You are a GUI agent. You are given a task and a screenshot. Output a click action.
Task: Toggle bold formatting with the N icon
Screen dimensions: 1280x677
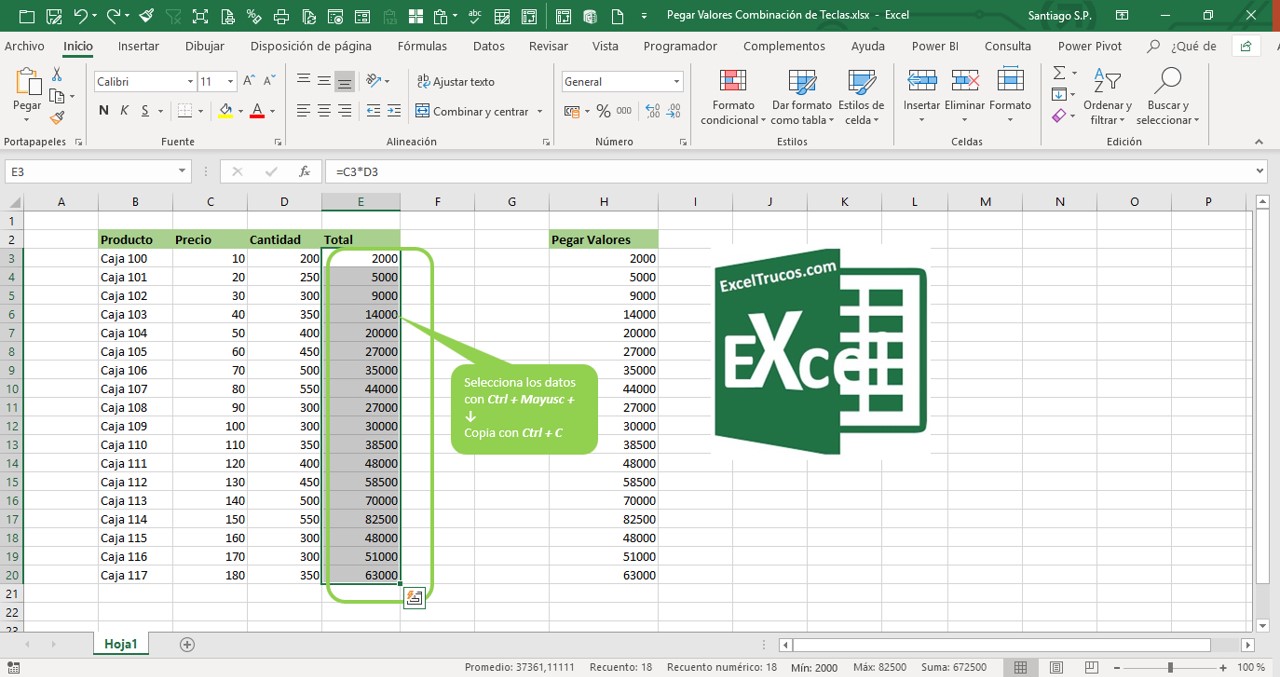pos(103,111)
